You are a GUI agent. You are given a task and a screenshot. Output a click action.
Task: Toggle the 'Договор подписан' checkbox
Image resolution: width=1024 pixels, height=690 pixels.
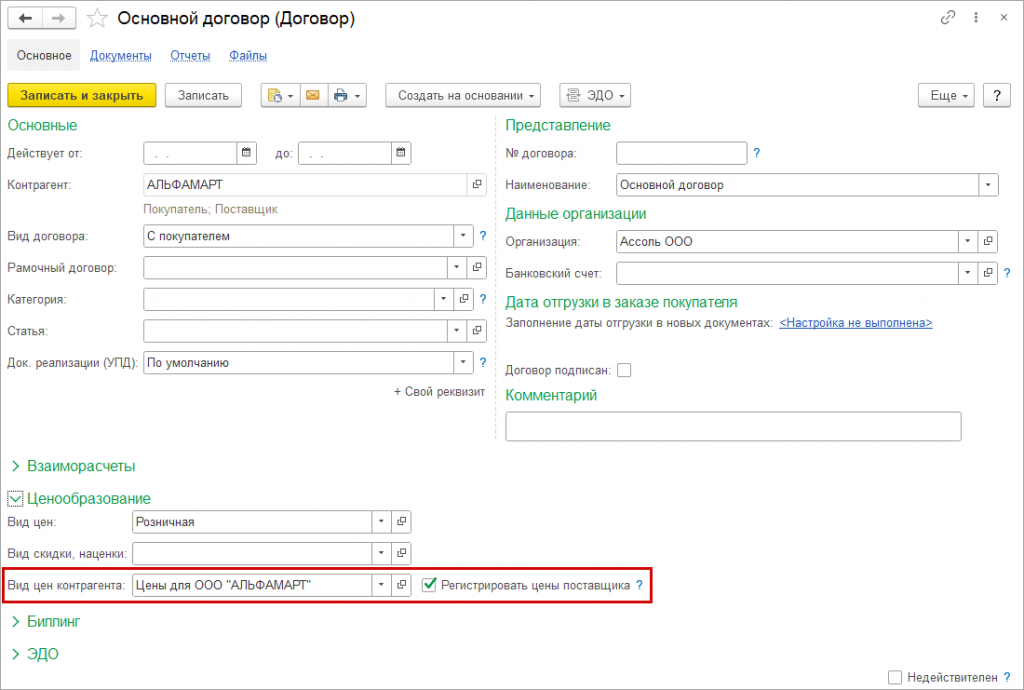click(624, 370)
